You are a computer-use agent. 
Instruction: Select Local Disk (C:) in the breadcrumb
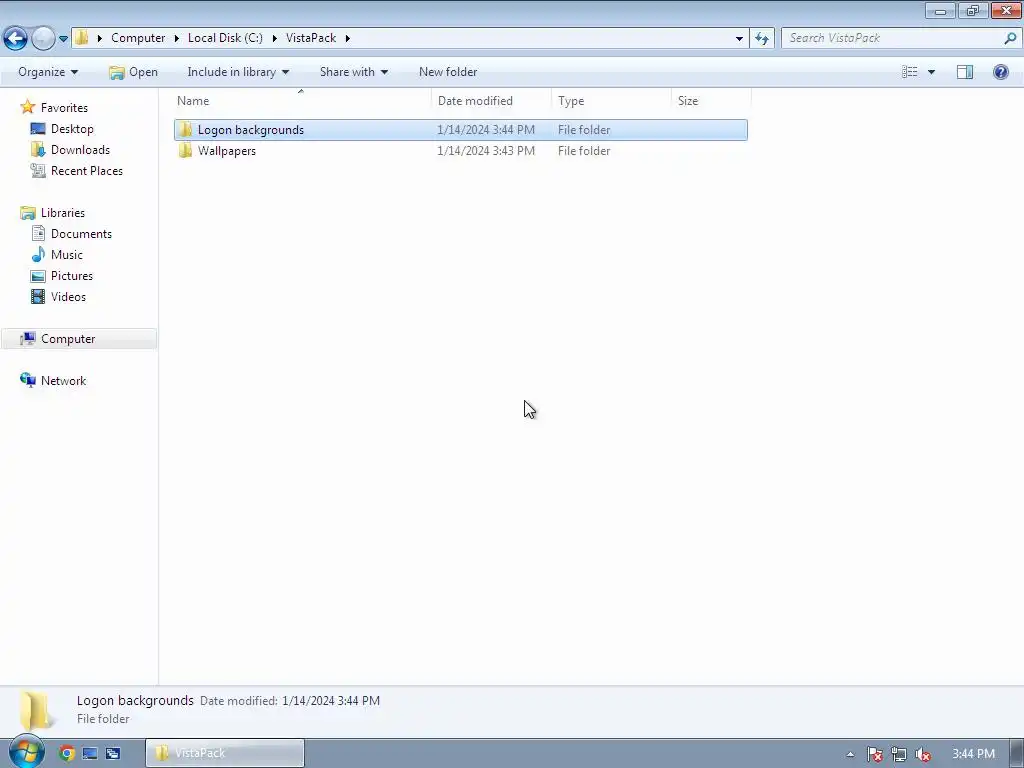coord(225,38)
